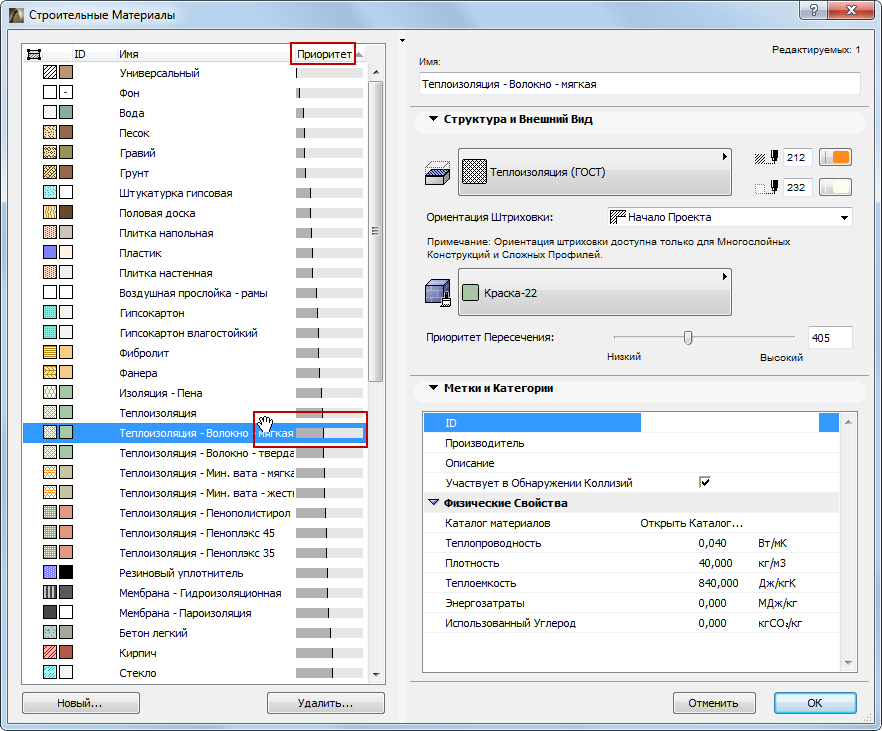Click the background pen icon next to 232
The image size is (882, 731).
point(766,187)
